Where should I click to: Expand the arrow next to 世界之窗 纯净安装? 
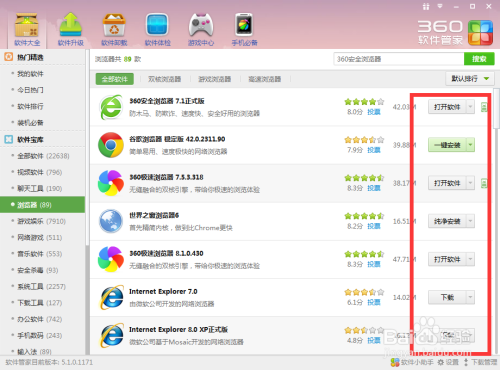(x=470, y=221)
